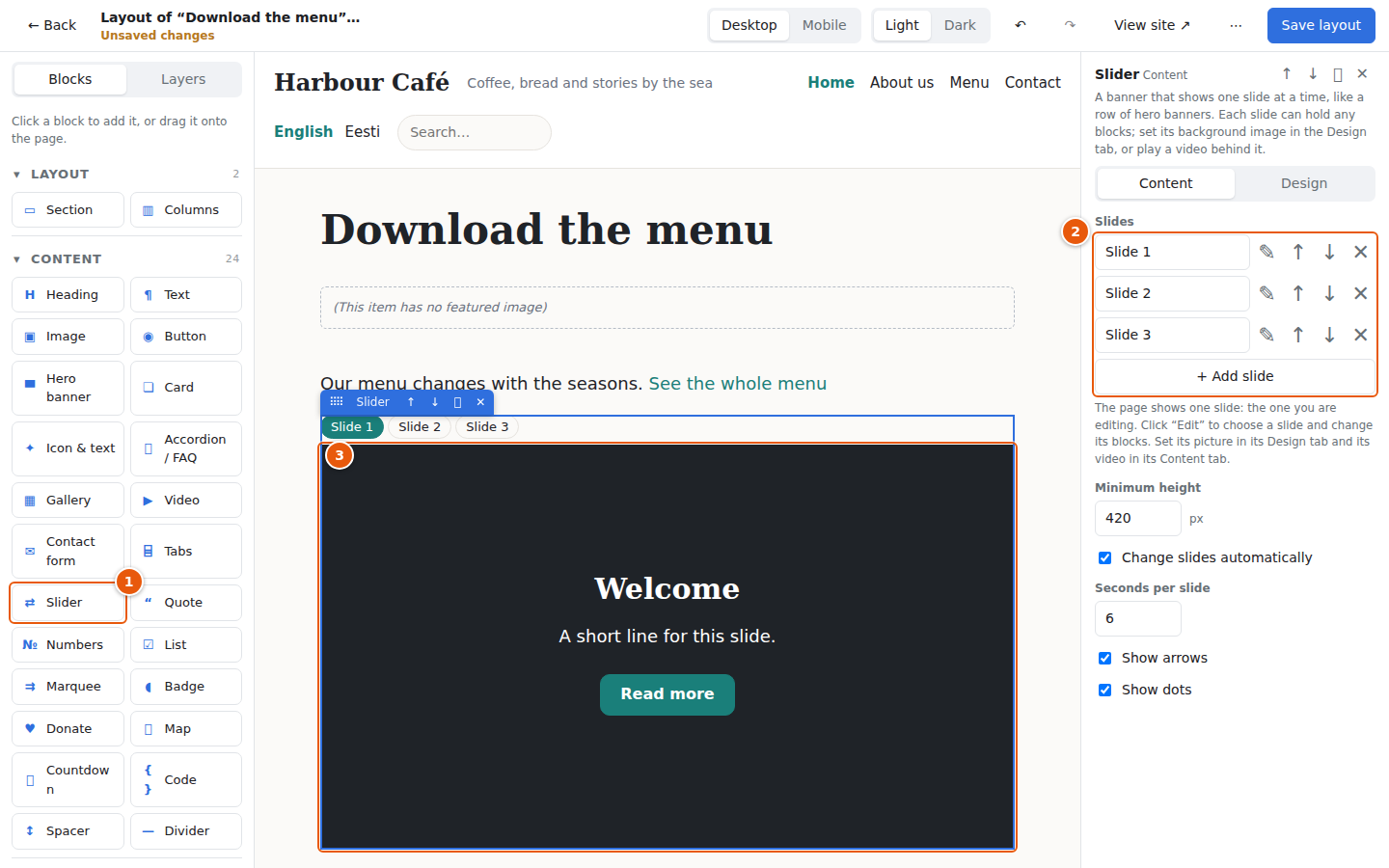Open the Design tab of Slider settings
The image size is (1389, 868).
click(1304, 183)
